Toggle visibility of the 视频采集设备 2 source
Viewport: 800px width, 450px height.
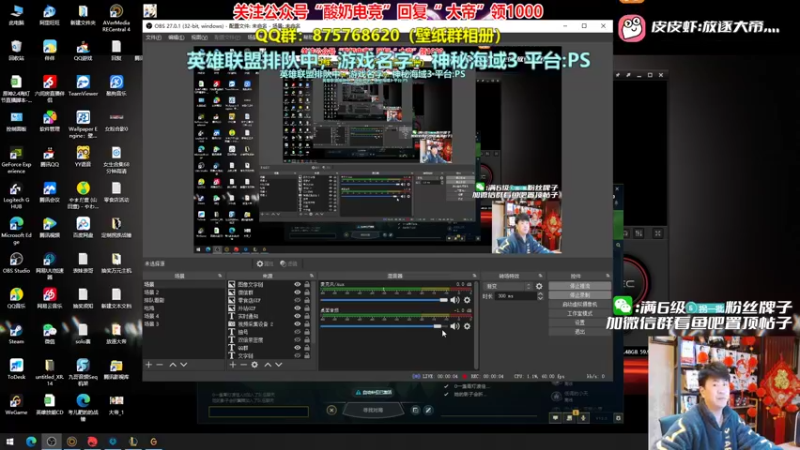click(297, 324)
